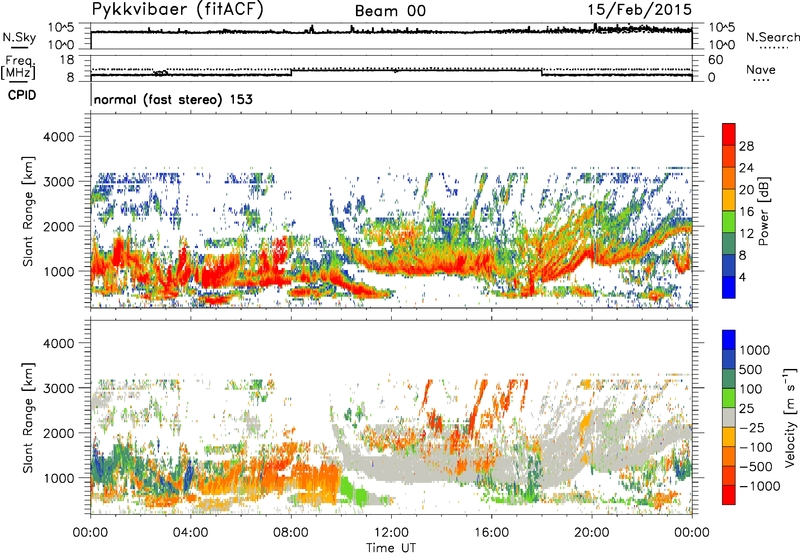Click the N.Search legend label
Screen dimensions: 800x554
[x=773, y=37]
